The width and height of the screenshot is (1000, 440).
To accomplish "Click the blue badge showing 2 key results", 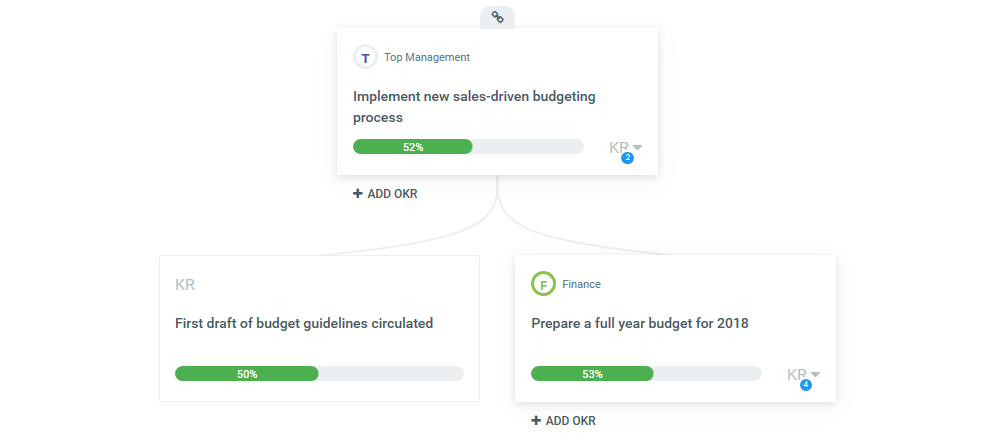I will pos(628,158).
